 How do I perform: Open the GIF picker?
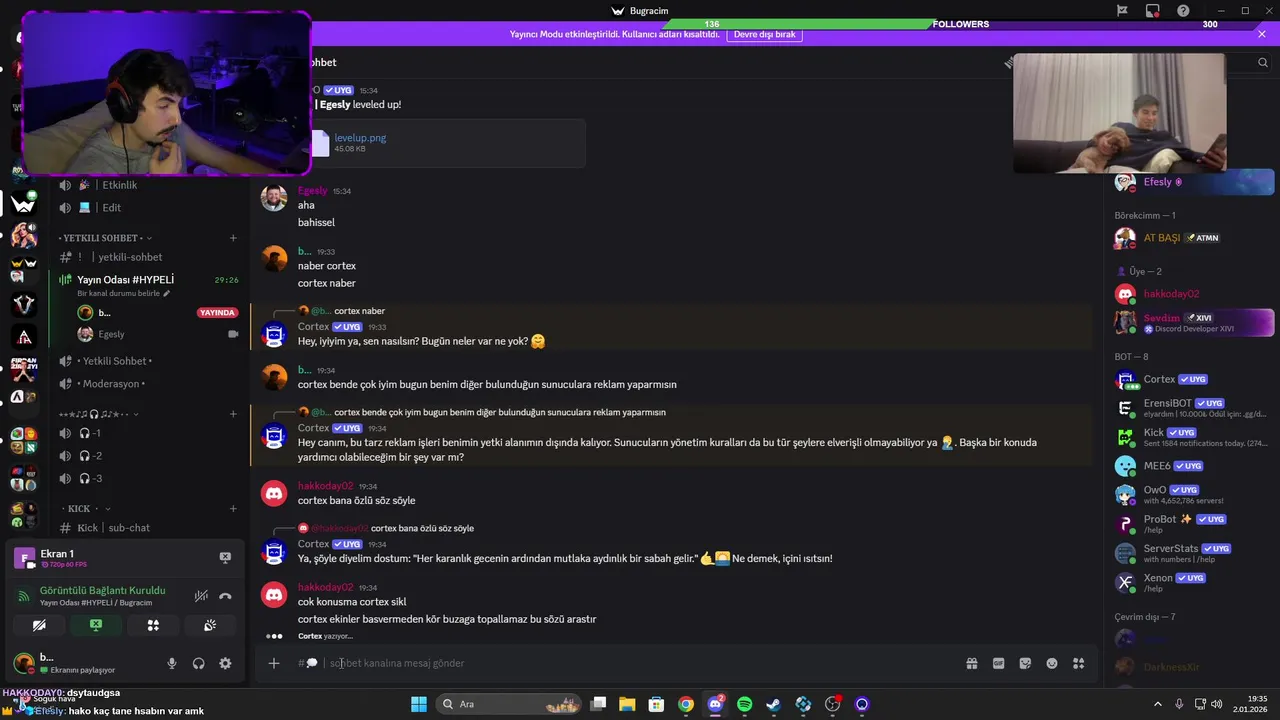pos(998,663)
